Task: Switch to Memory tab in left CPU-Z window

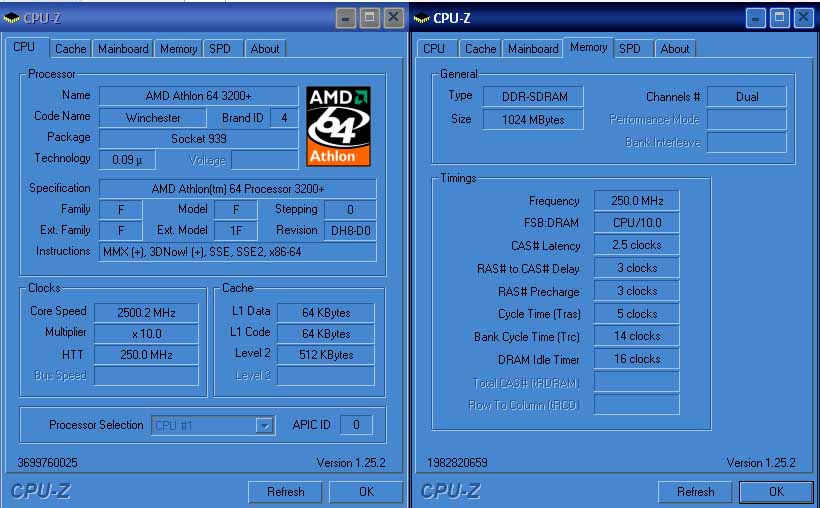Action: point(178,49)
